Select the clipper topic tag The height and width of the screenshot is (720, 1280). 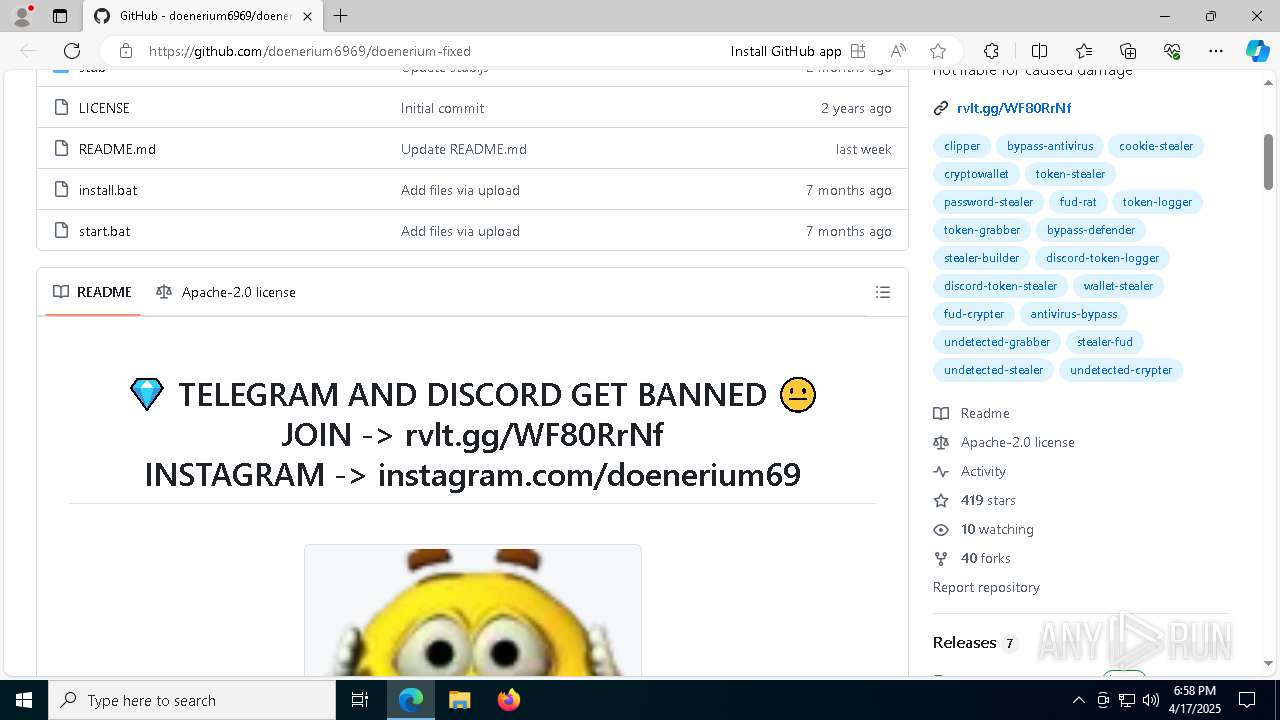pyautogui.click(x=962, y=146)
